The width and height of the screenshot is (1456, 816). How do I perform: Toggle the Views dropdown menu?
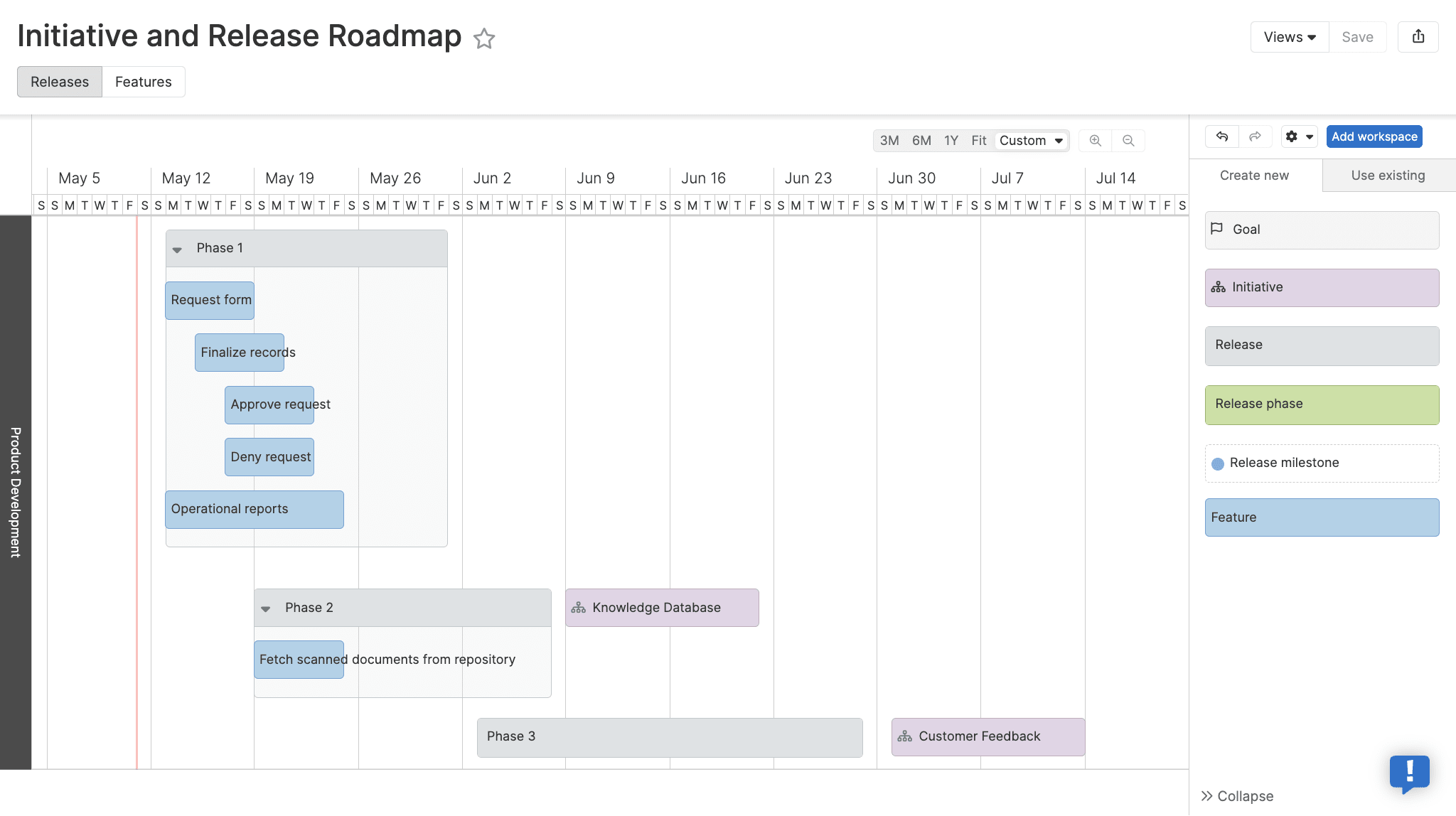[x=1288, y=36]
